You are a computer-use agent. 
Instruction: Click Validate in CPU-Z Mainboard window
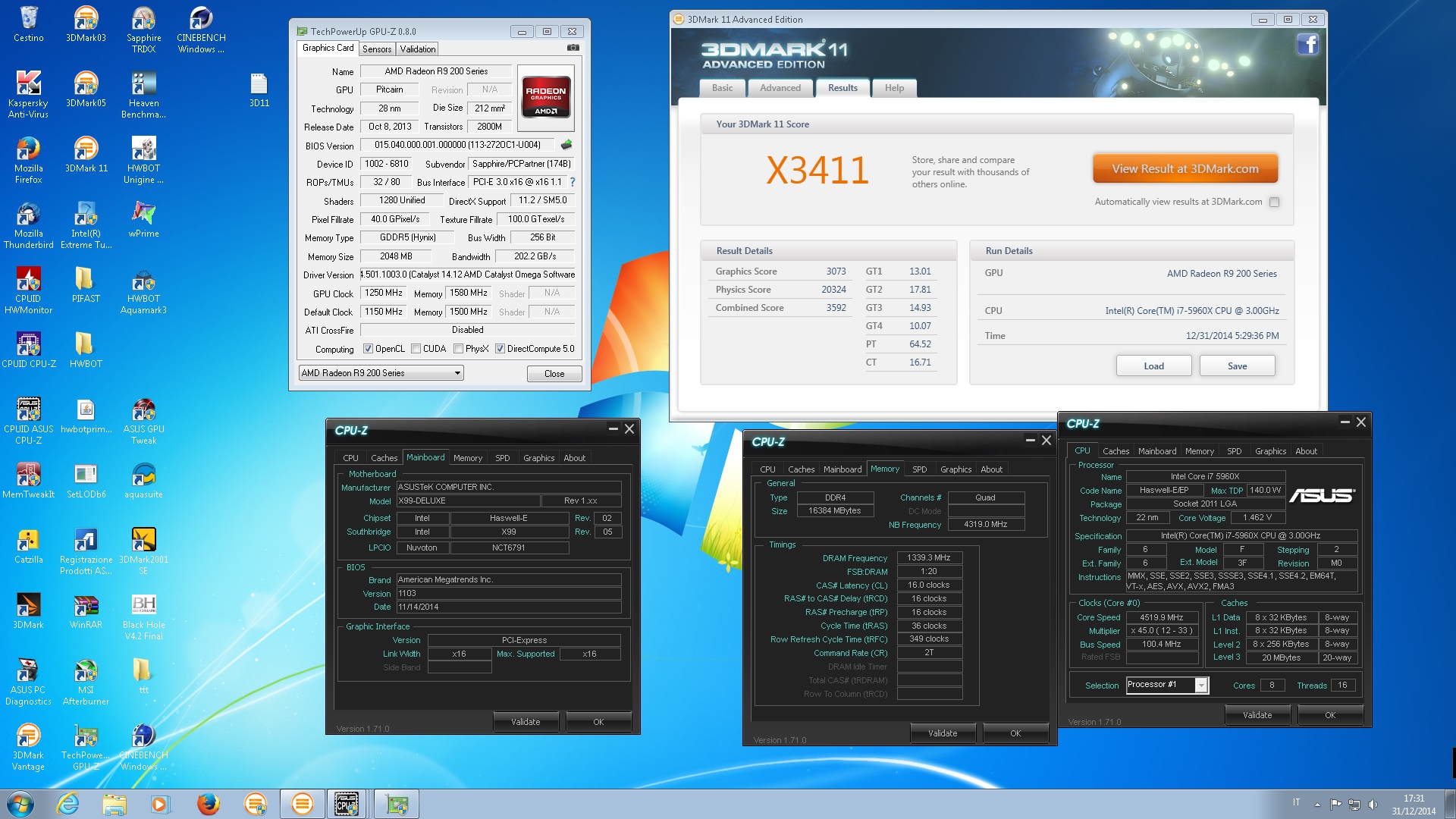pyautogui.click(x=526, y=722)
